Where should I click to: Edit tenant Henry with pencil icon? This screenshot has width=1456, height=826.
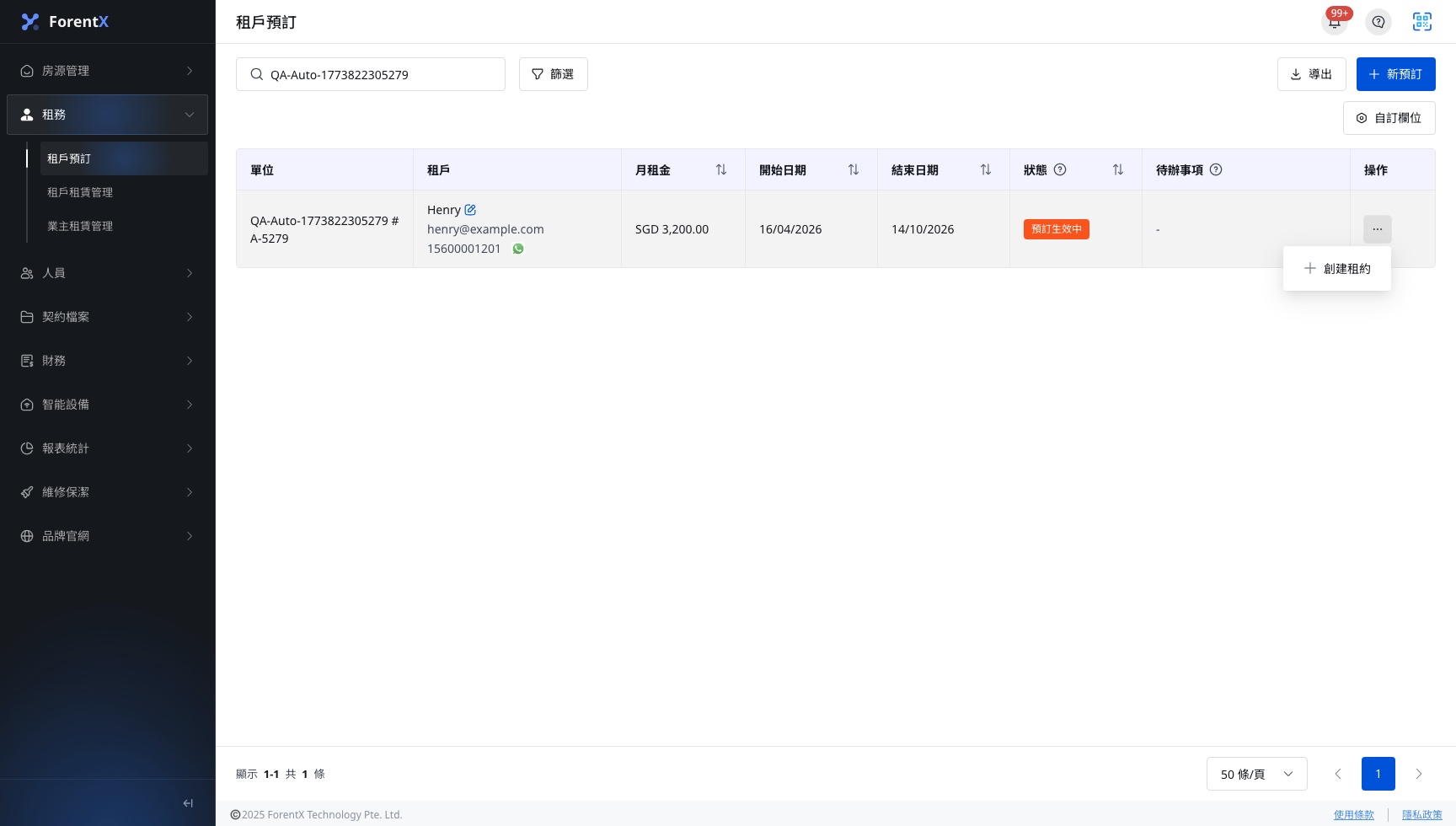point(470,210)
